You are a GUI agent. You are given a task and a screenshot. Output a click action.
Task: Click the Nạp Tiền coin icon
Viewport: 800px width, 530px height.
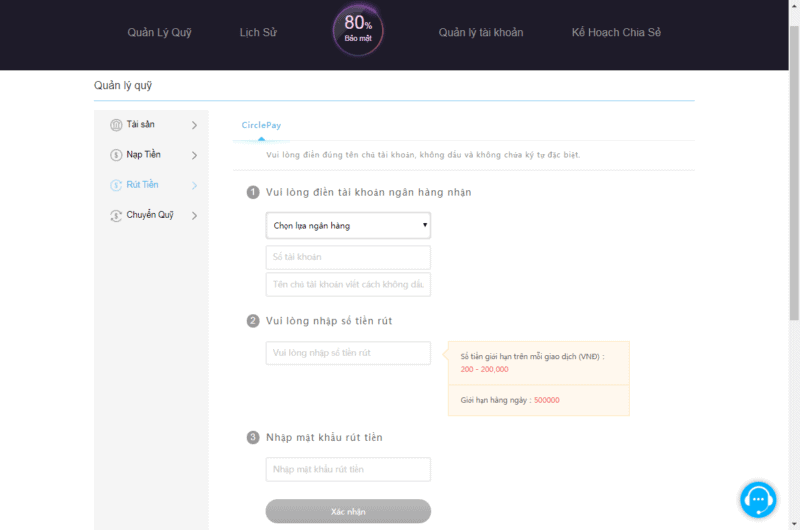pyautogui.click(x=116, y=155)
